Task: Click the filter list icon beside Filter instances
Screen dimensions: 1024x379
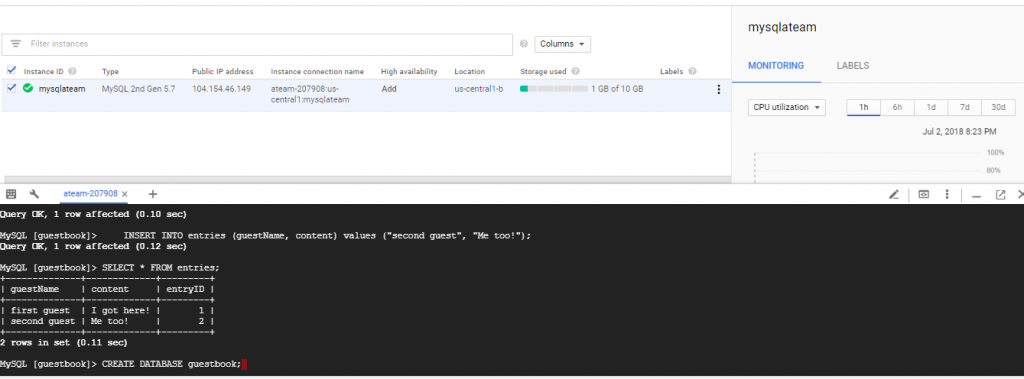Action: tap(15, 44)
